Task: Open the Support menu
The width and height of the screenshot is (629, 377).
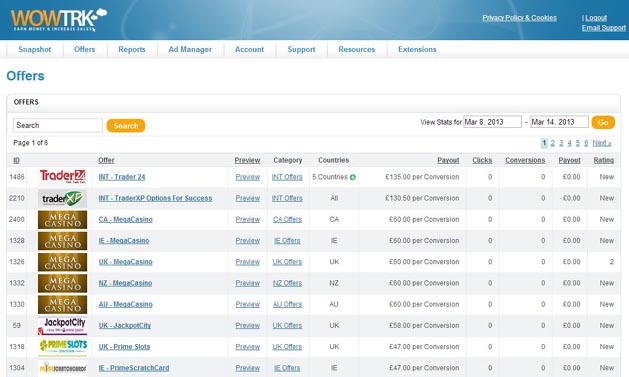Action: pyautogui.click(x=301, y=49)
